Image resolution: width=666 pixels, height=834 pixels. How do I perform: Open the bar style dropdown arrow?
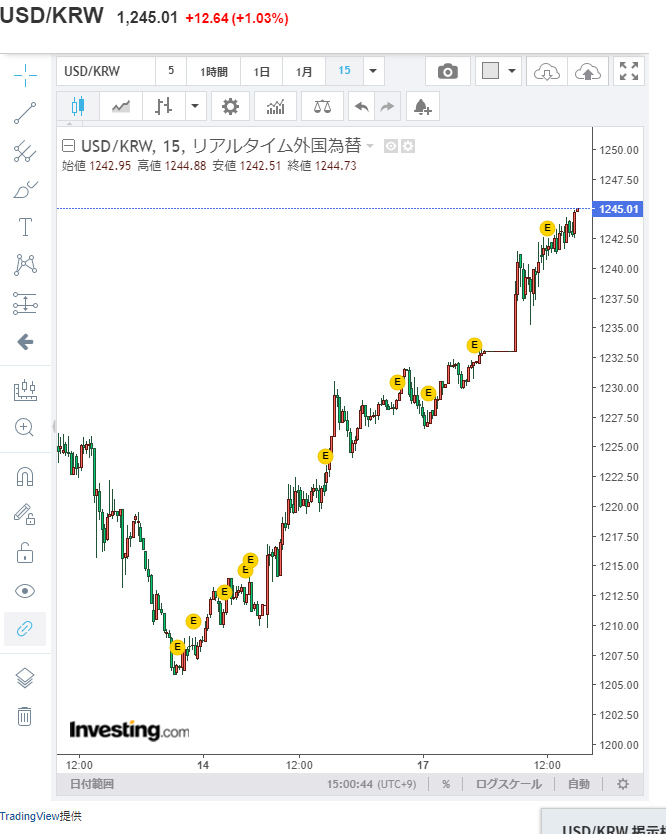pyautogui.click(x=195, y=106)
